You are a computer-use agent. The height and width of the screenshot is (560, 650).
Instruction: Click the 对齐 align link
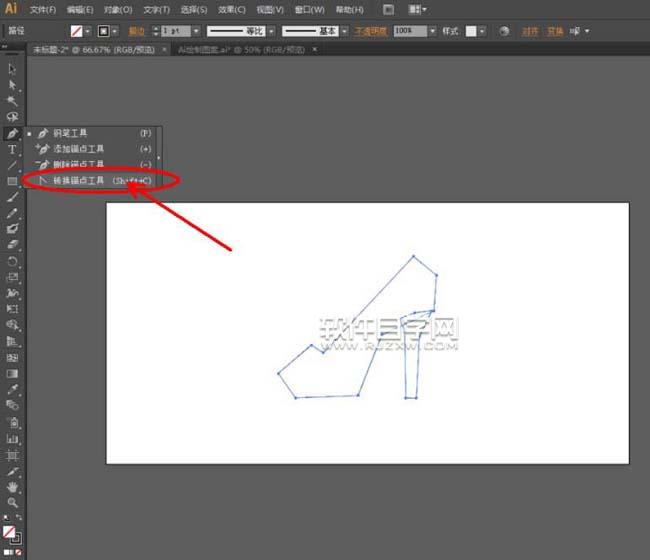point(529,31)
